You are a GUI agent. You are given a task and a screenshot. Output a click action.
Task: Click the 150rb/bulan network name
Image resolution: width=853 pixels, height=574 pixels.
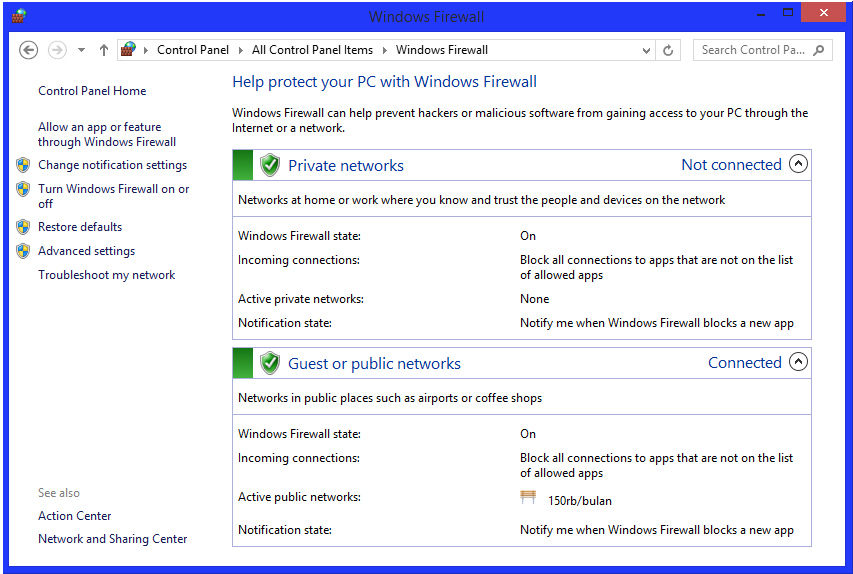(x=579, y=501)
